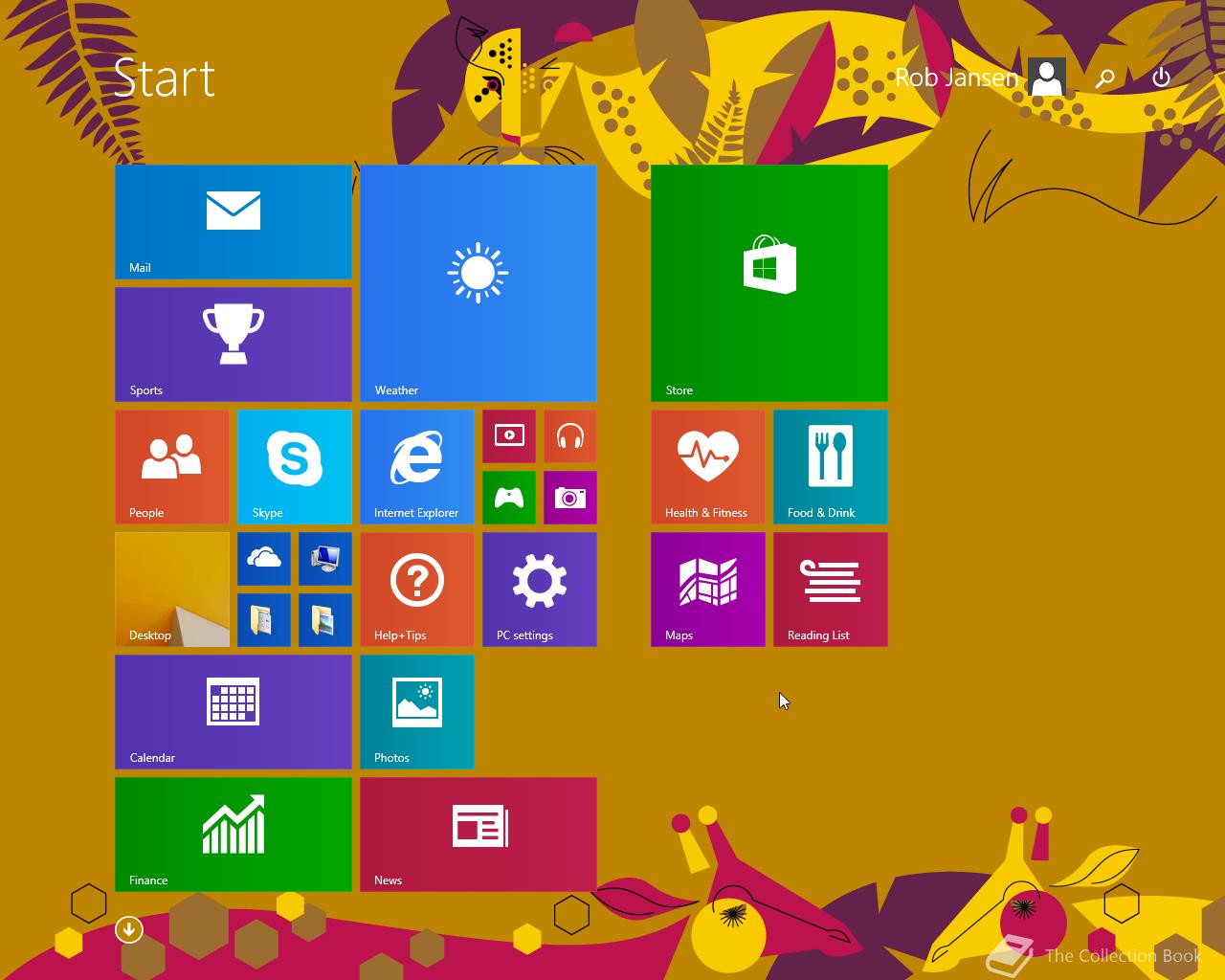The width and height of the screenshot is (1225, 980).
Task: Open Reading List tile
Action: coord(831,590)
